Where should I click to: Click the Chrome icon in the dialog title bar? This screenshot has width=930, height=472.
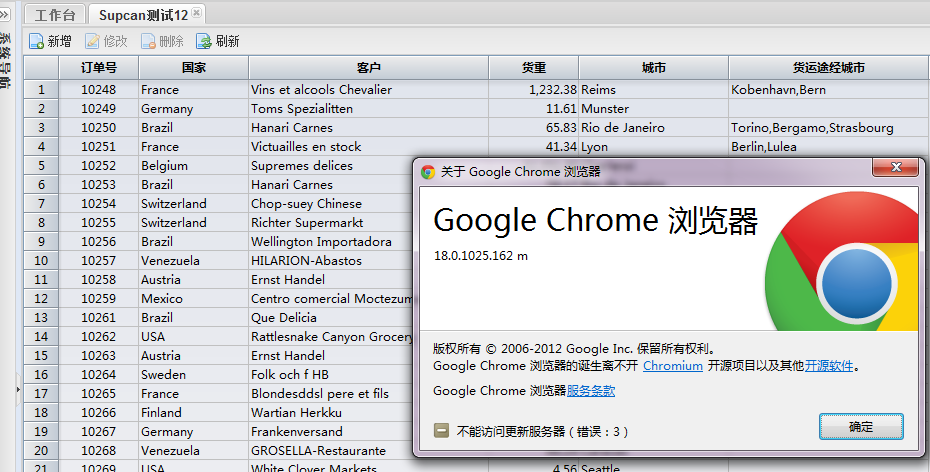click(x=428, y=172)
